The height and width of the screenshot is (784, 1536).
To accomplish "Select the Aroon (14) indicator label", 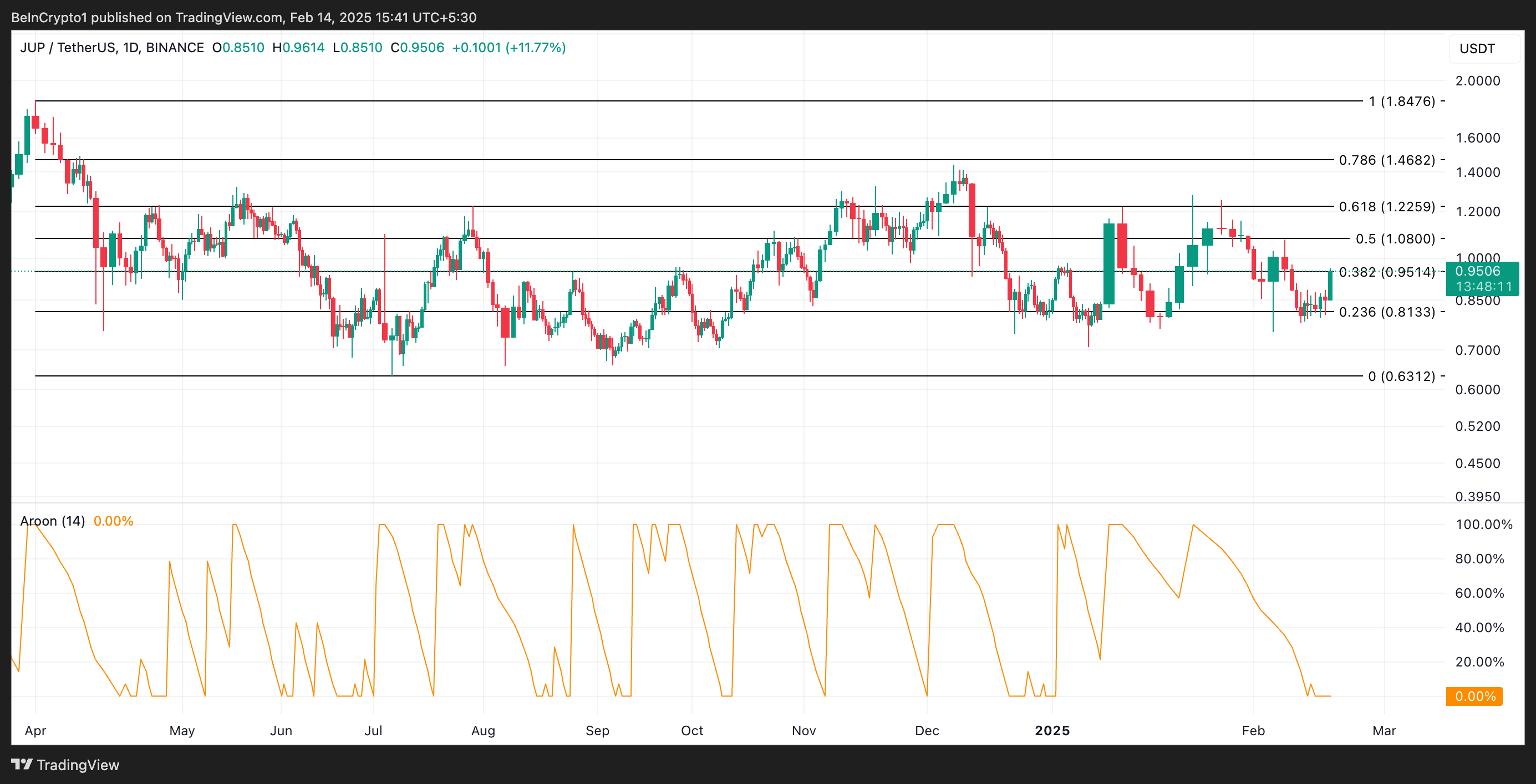I will (53, 521).
